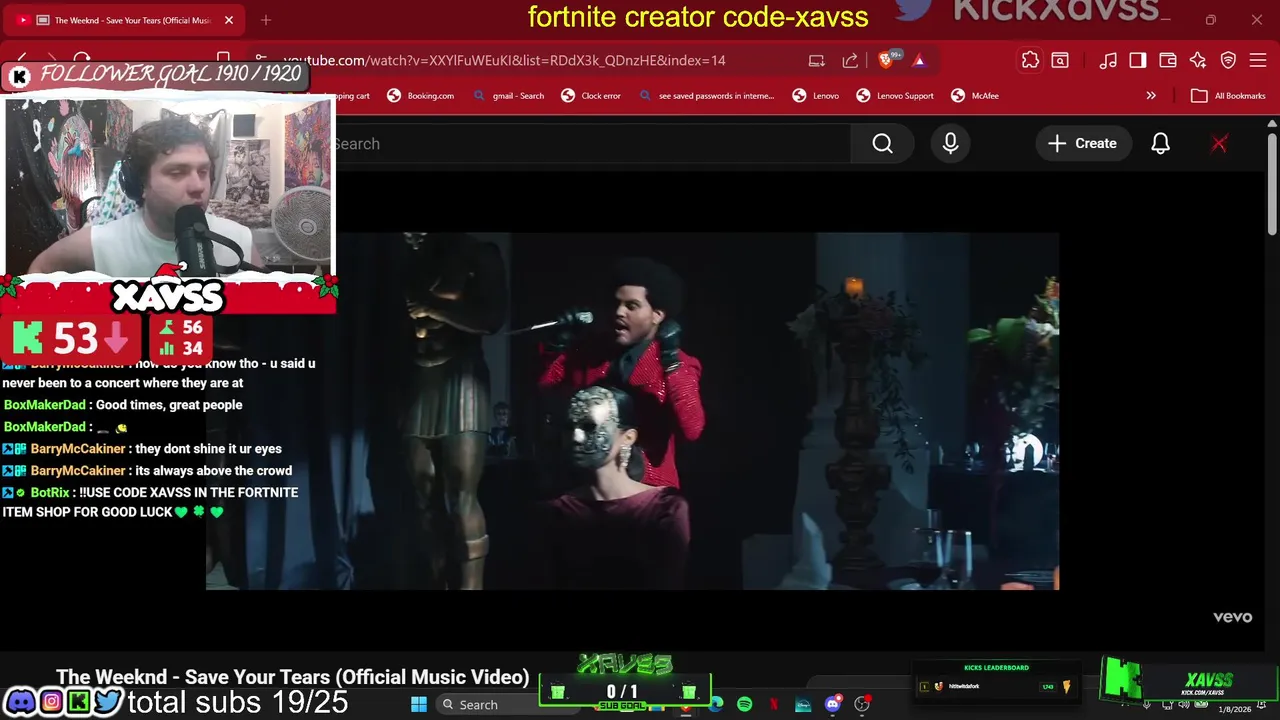Open Brave Shields lion icon

point(886,60)
